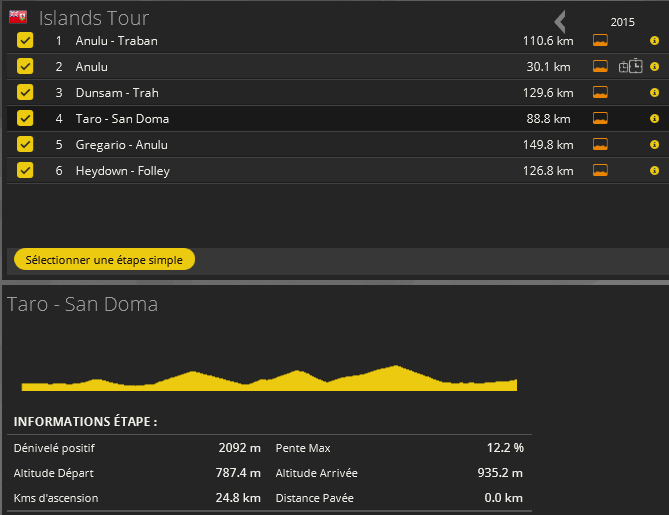Click the 2015 year label
The image size is (669, 515).
click(x=622, y=22)
